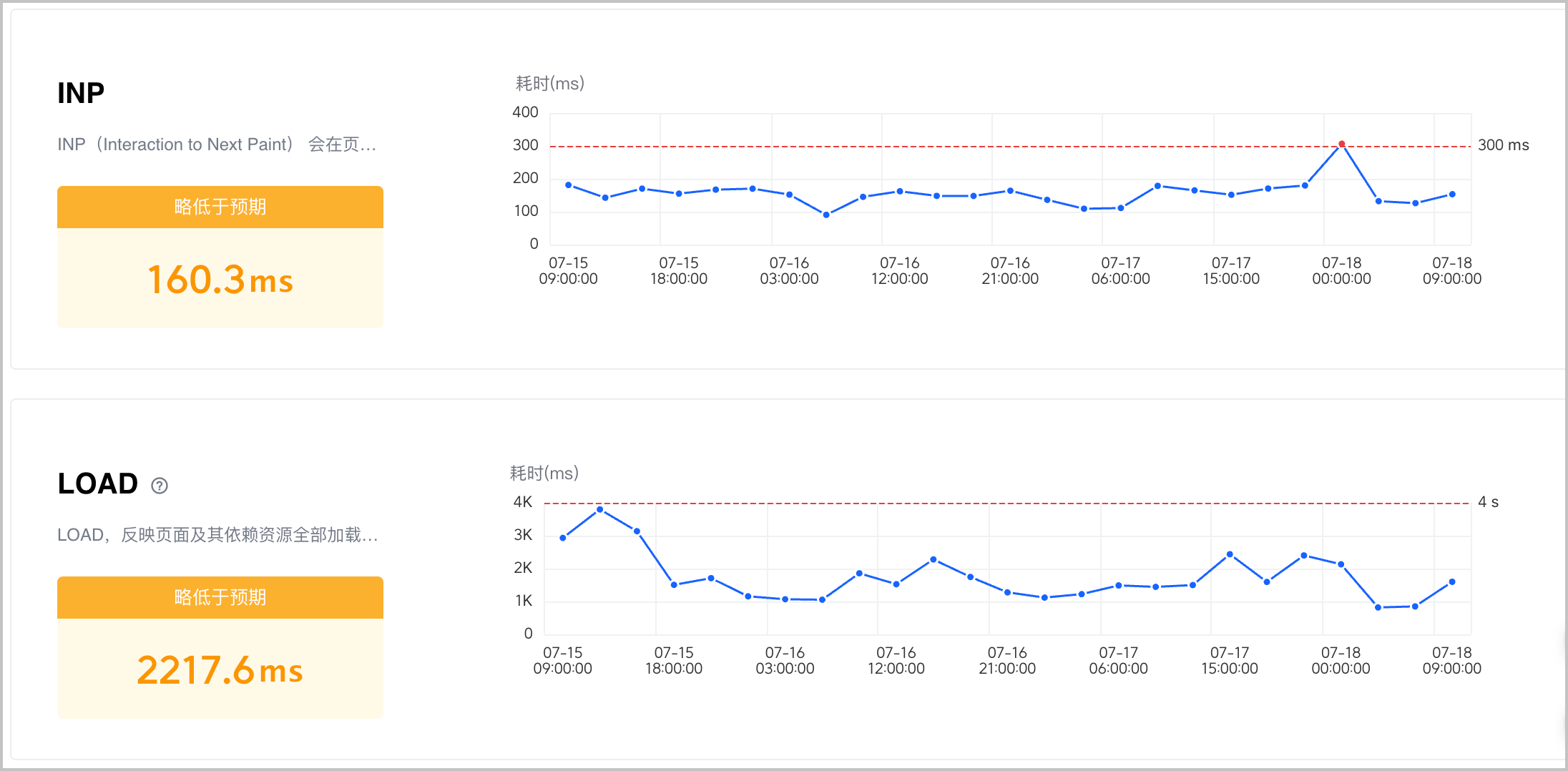Click the 2217.6ms LOAD value

pyautogui.click(x=220, y=670)
